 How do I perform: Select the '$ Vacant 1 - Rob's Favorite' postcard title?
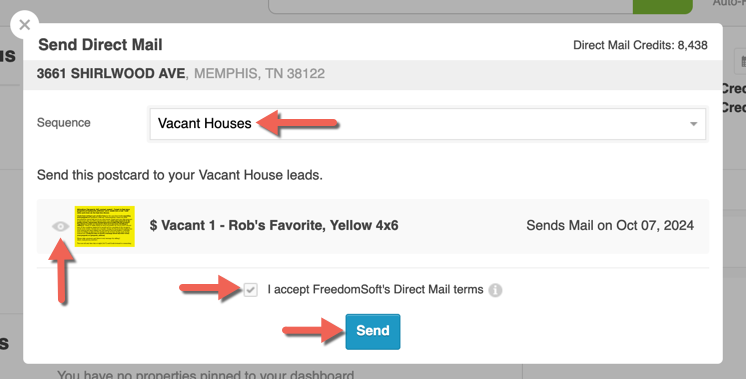click(274, 225)
